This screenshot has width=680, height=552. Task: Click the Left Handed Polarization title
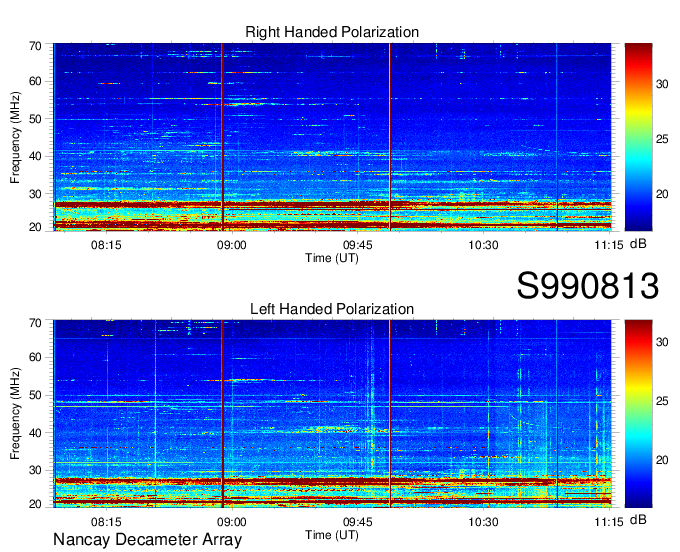coord(332,309)
